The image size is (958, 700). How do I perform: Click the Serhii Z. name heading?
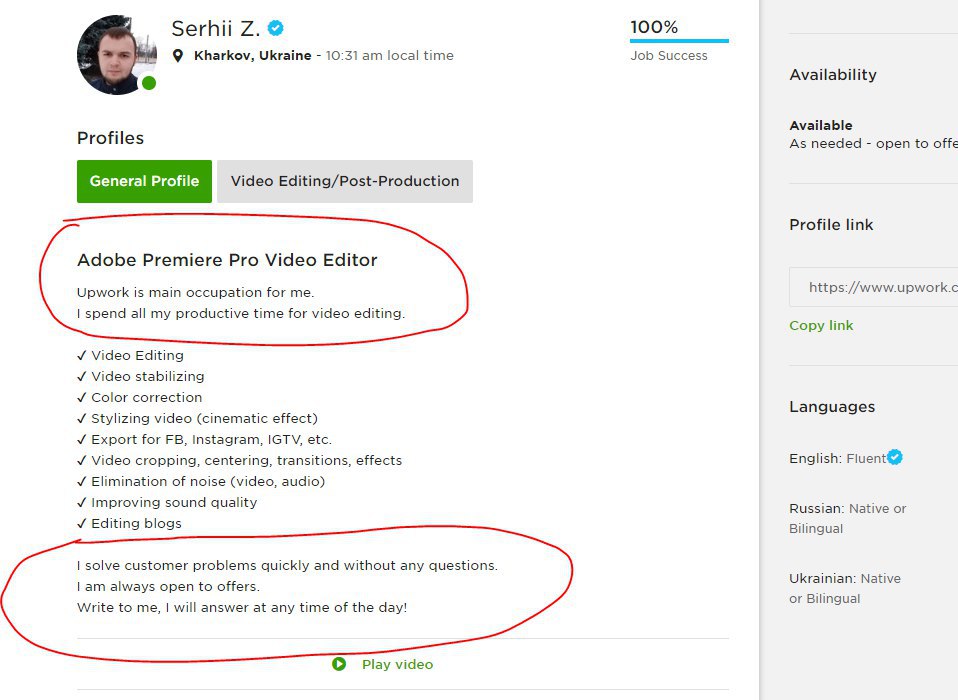(x=216, y=29)
